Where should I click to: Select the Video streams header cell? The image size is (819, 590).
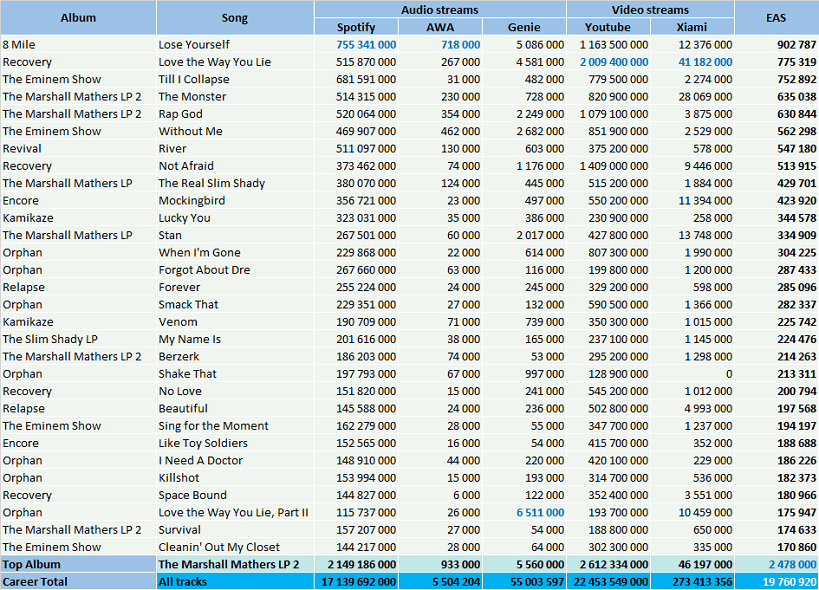650,9
